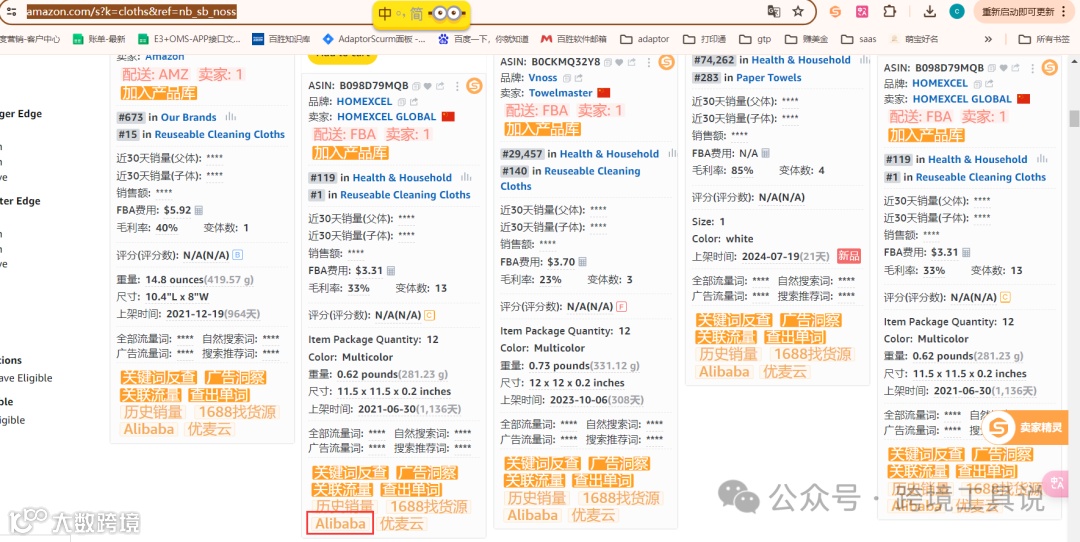Screen dimensions: 1080x542
Task: Click 关键词反查 on the Paper Towels card
Action: [x=734, y=320]
